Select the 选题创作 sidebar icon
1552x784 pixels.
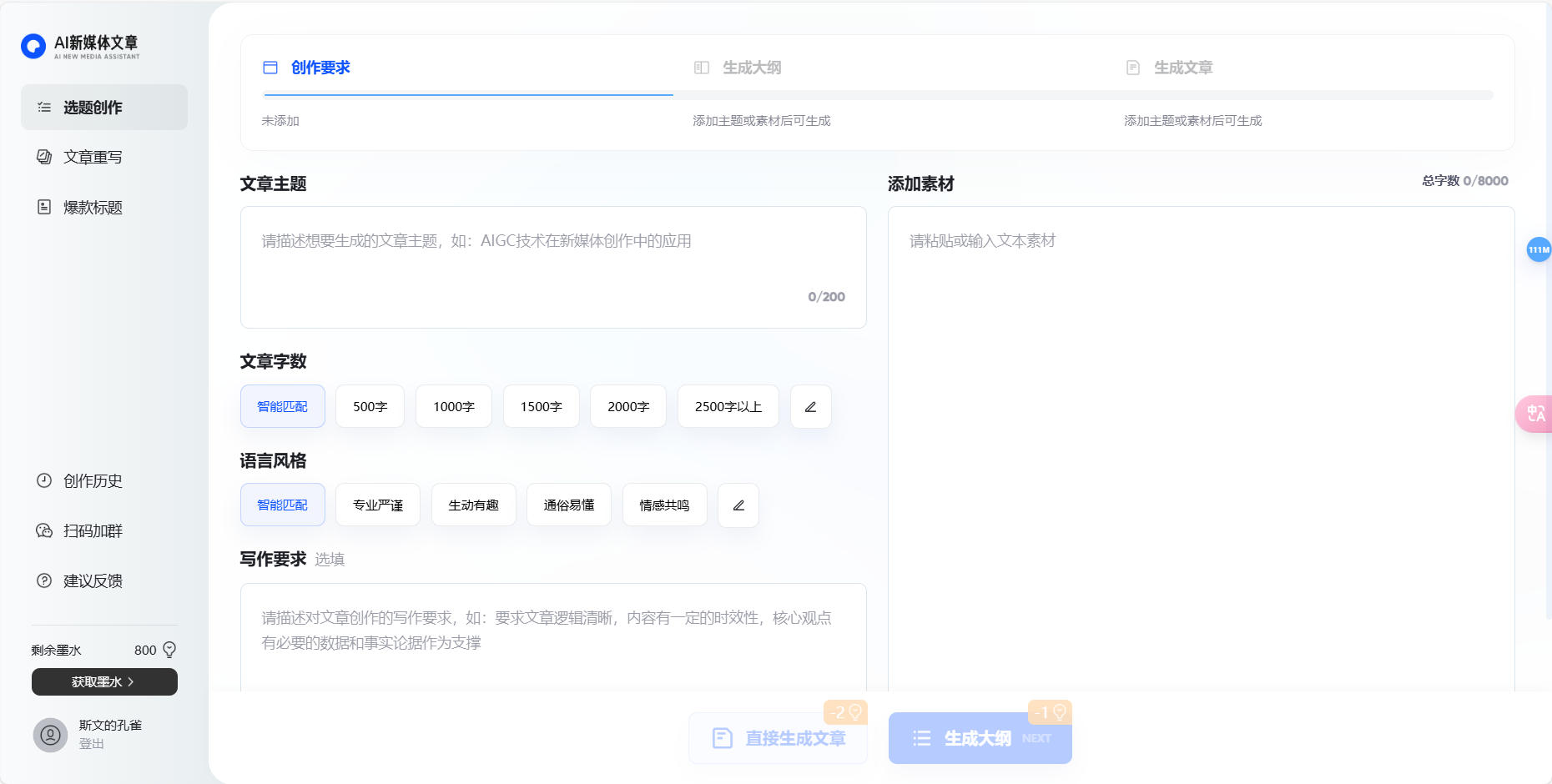point(44,107)
